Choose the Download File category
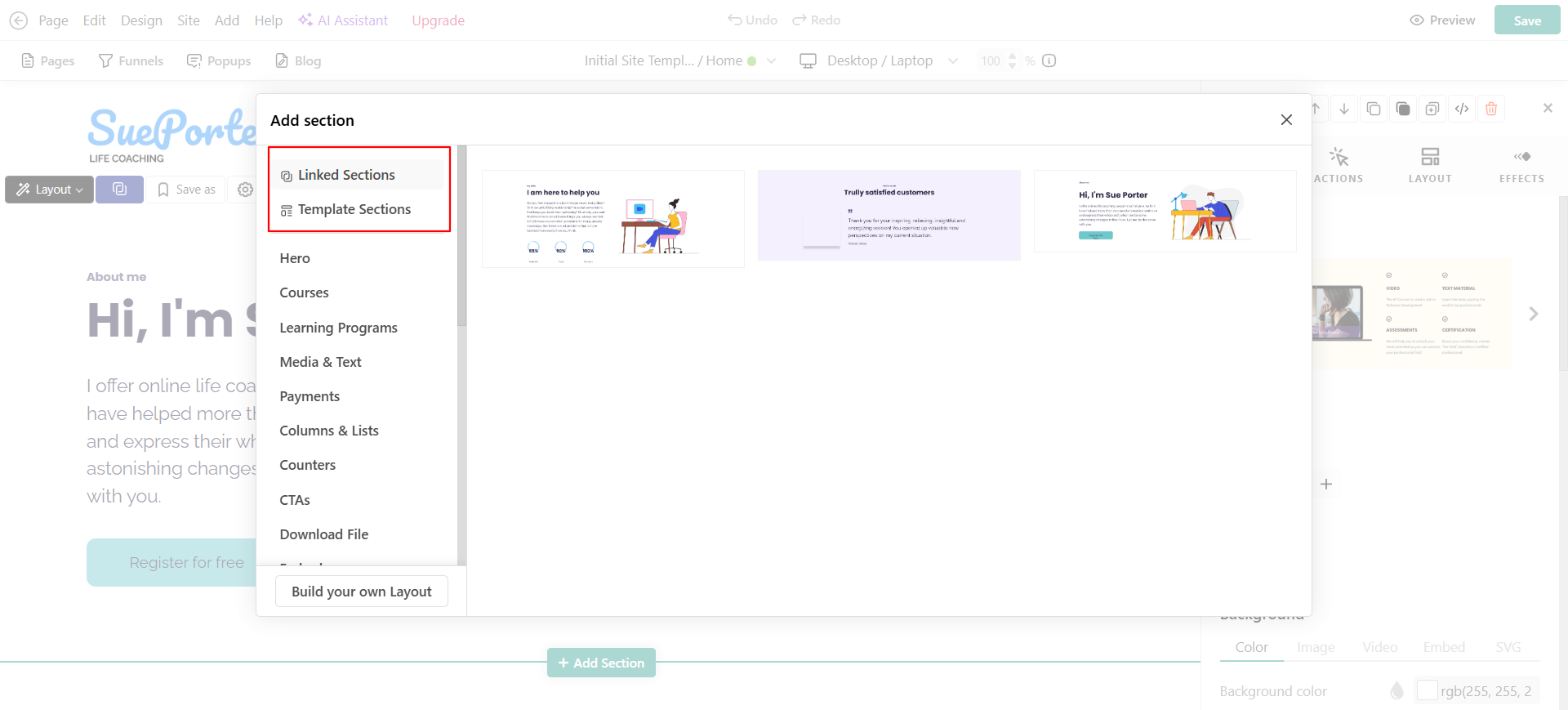The width and height of the screenshot is (1568, 710). tap(323, 534)
